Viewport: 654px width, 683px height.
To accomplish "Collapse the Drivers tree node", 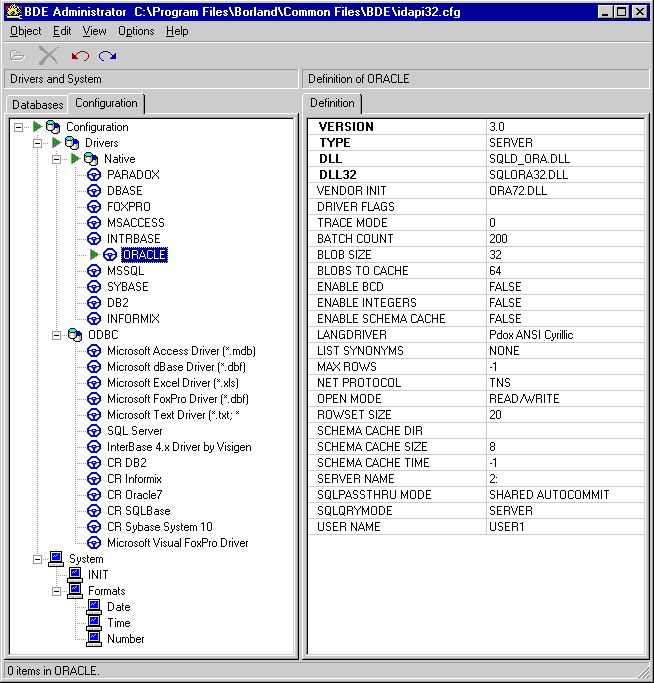I will (x=39, y=143).
